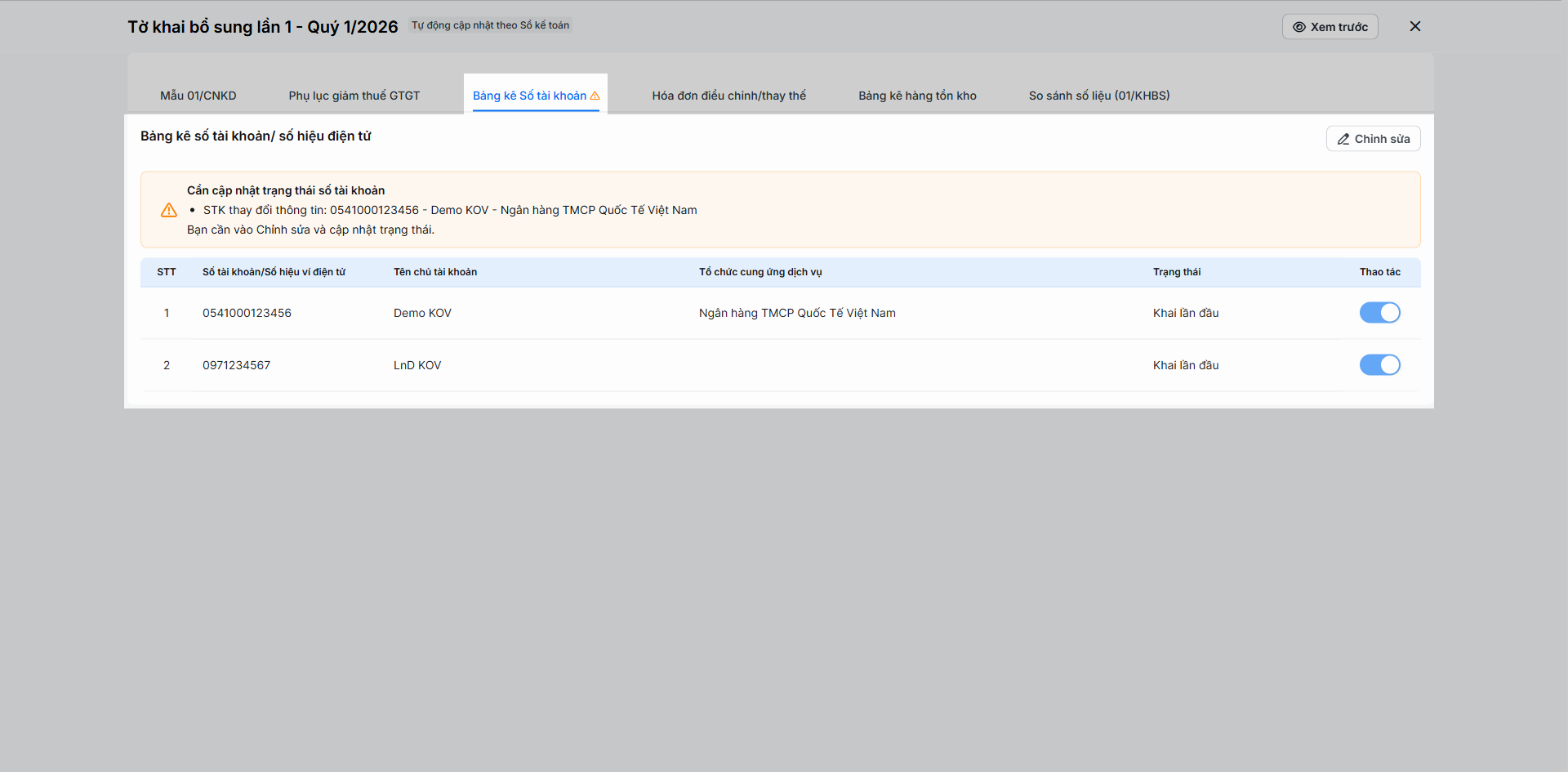Image resolution: width=1568 pixels, height=772 pixels.
Task: Click Bạn cần vào Chỉnh sửa alert text
Action: pyautogui.click(x=310, y=230)
